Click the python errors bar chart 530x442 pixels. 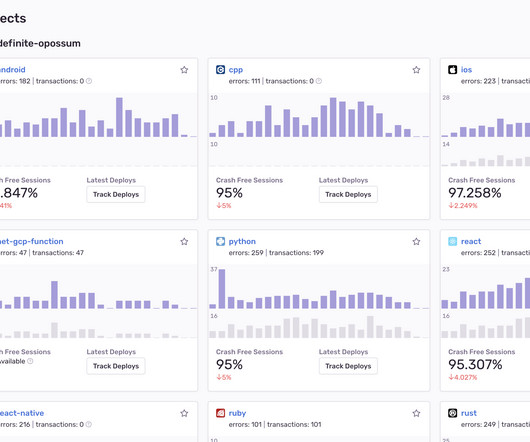coord(319,288)
